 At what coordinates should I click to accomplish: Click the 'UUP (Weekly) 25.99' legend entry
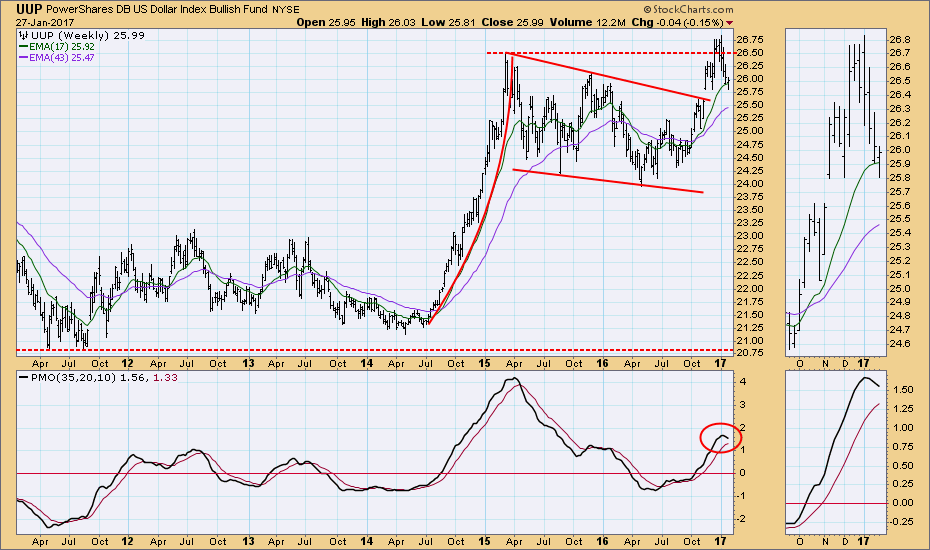click(x=88, y=36)
